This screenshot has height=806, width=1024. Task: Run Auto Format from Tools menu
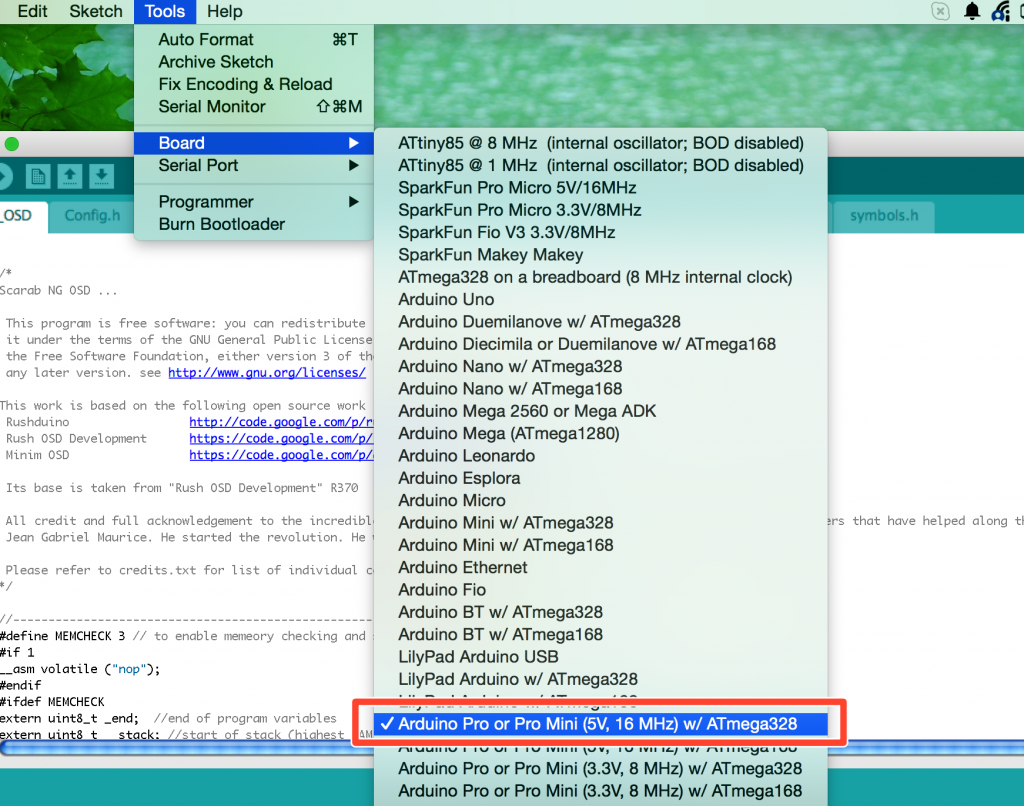pyautogui.click(x=206, y=39)
